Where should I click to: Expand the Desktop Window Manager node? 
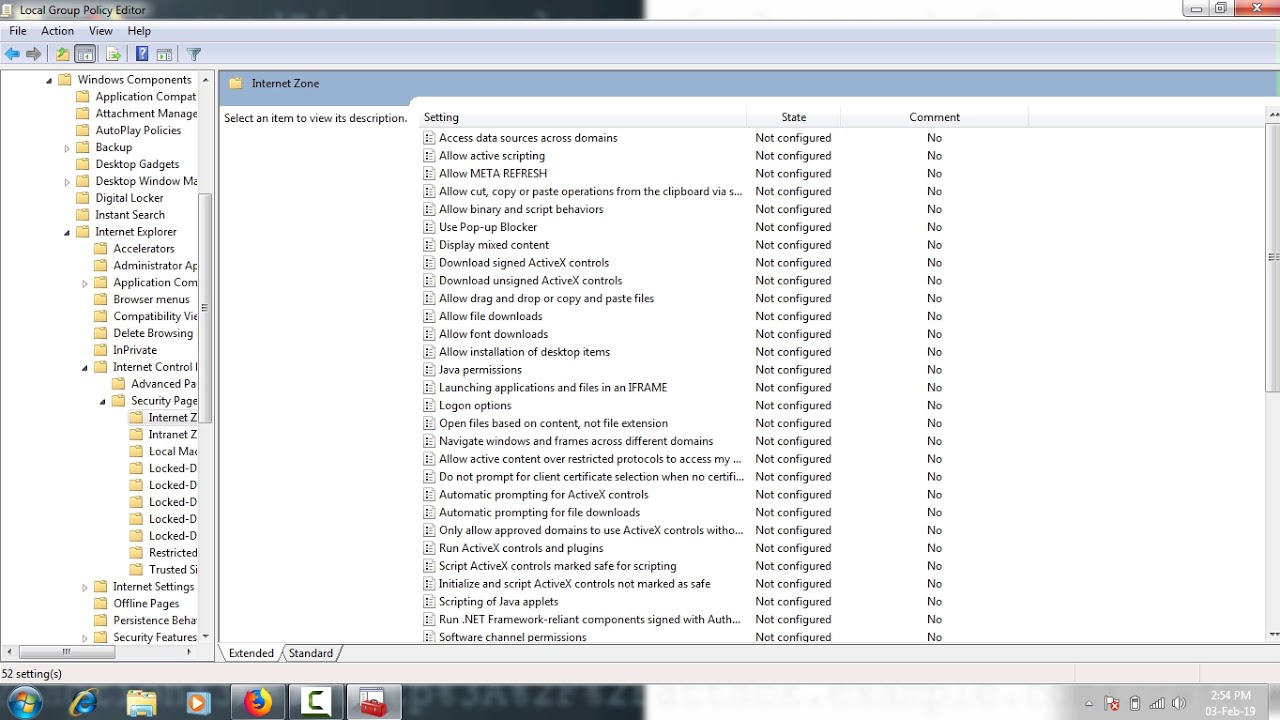point(67,182)
